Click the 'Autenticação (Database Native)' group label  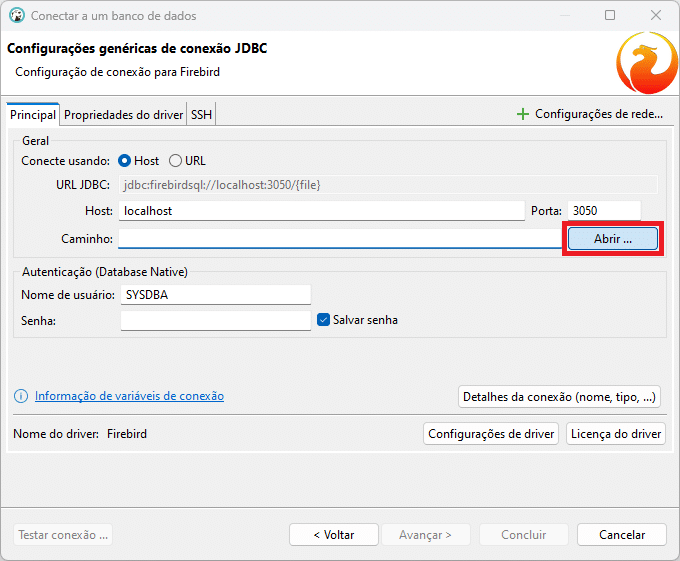point(105,272)
